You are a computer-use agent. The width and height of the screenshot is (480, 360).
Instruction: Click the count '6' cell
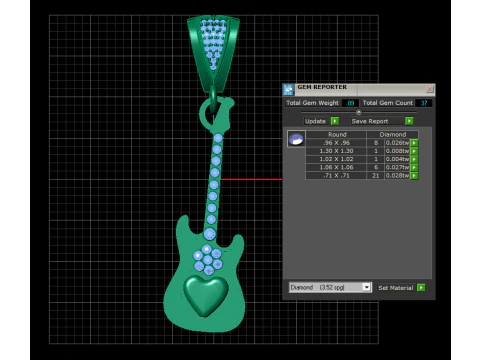(x=376, y=167)
